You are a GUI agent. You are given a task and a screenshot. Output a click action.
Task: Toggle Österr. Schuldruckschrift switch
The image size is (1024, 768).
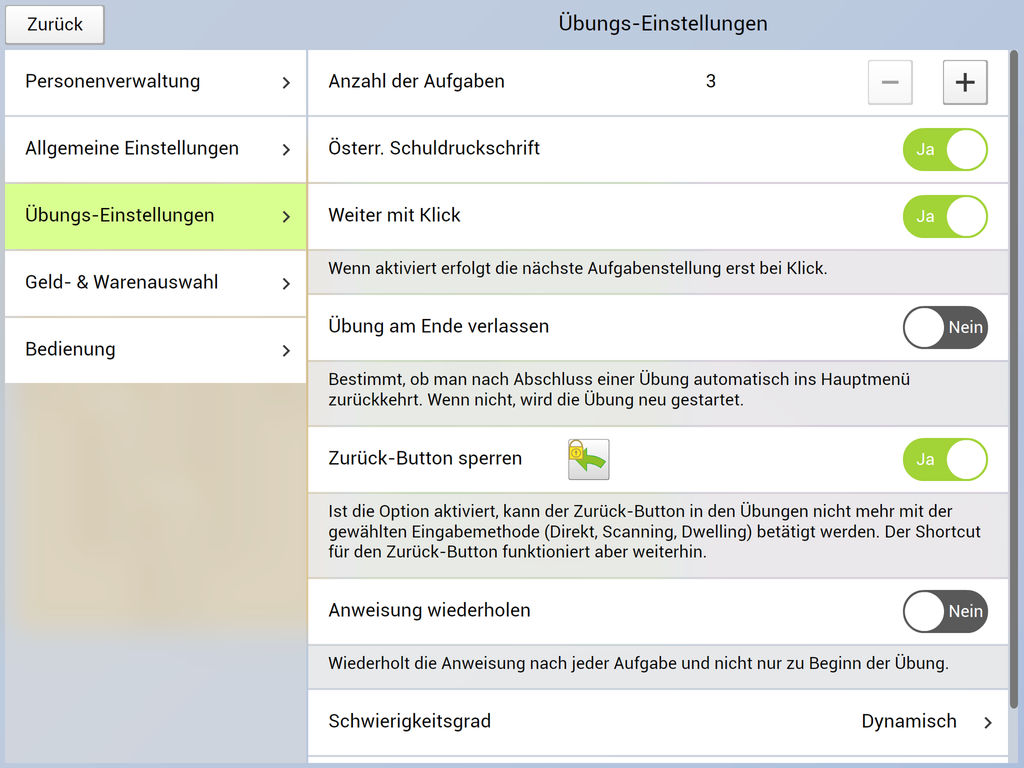944,149
